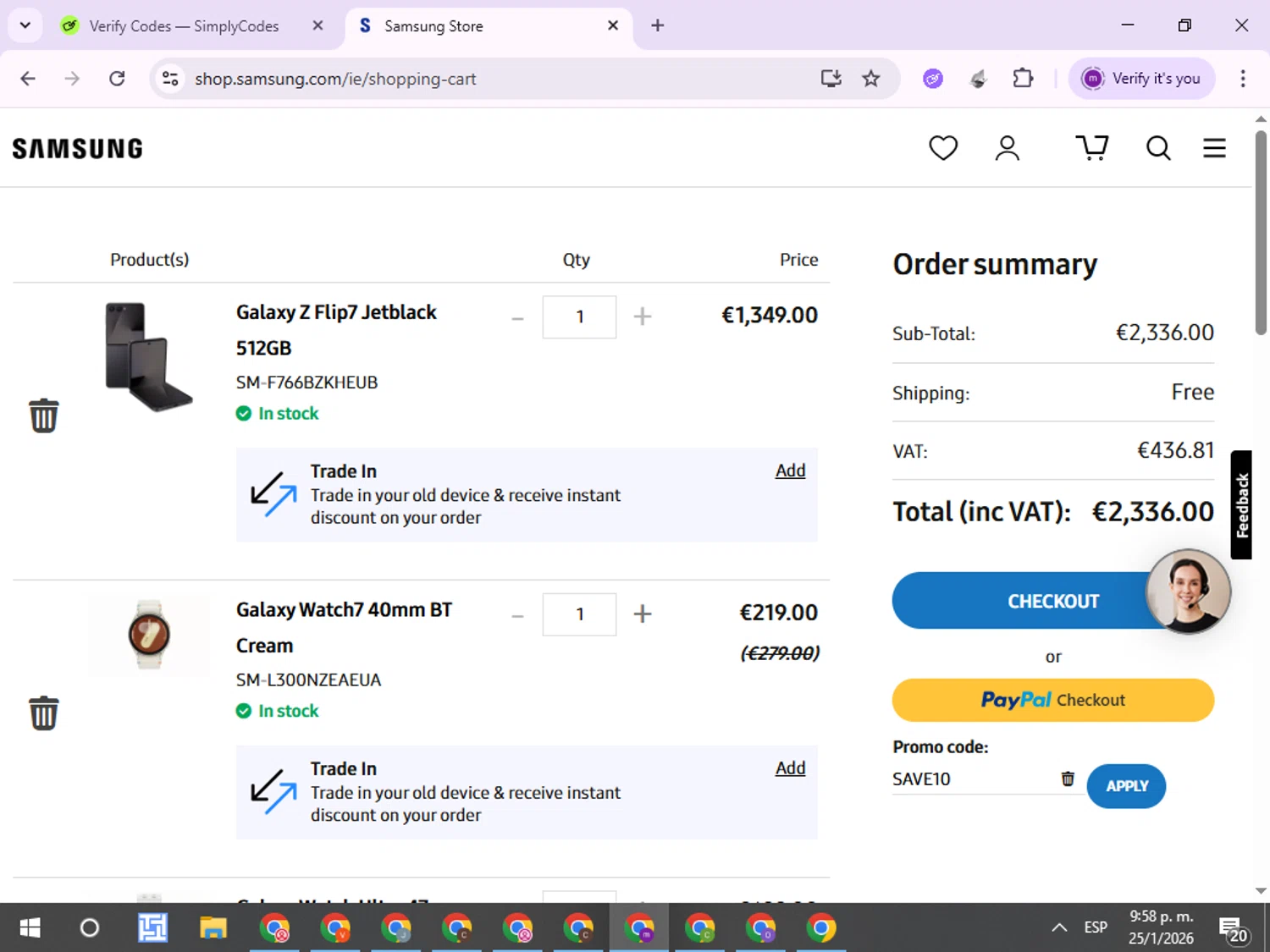This screenshot has height=952, width=1270.
Task: Click the shopping cart icon in header
Action: [x=1091, y=148]
